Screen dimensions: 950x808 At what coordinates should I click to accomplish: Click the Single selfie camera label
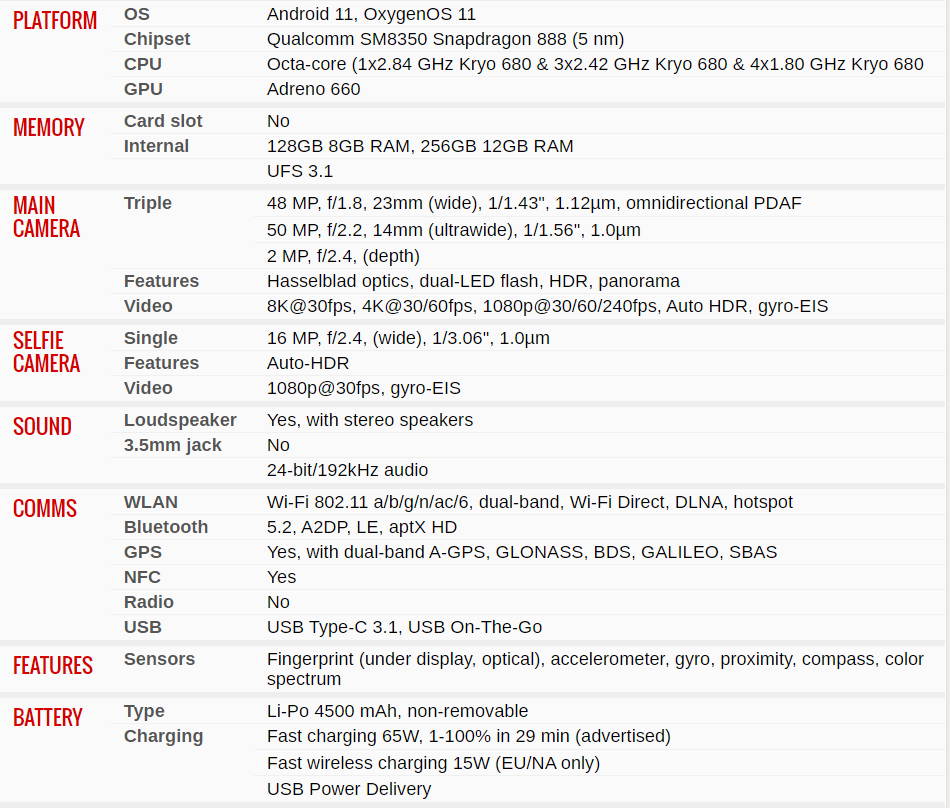point(151,338)
